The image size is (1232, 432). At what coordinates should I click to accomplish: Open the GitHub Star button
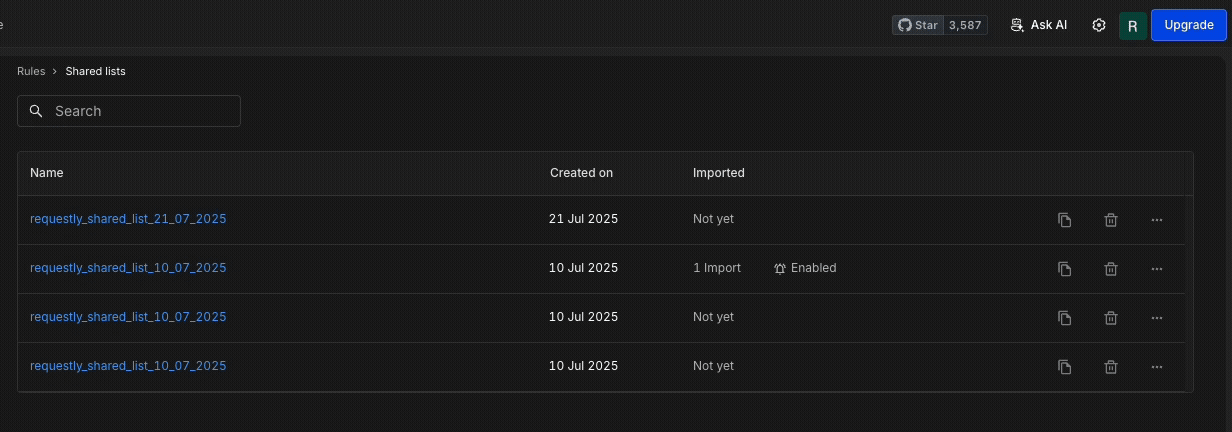point(940,25)
